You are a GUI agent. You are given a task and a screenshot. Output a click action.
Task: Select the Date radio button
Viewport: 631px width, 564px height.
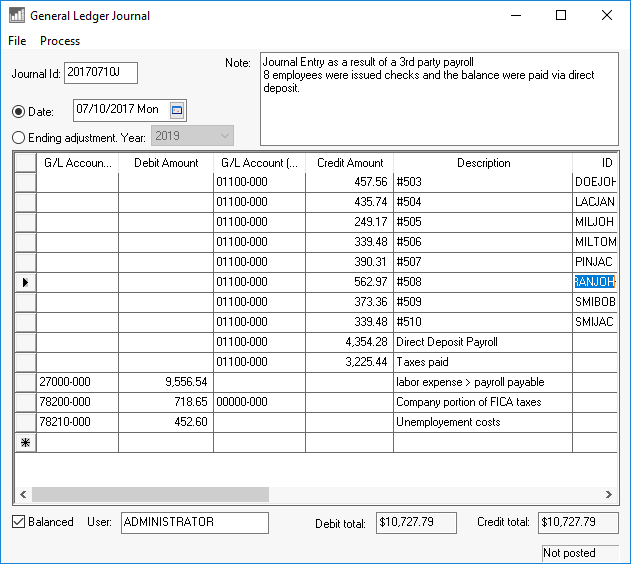[x=19, y=111]
